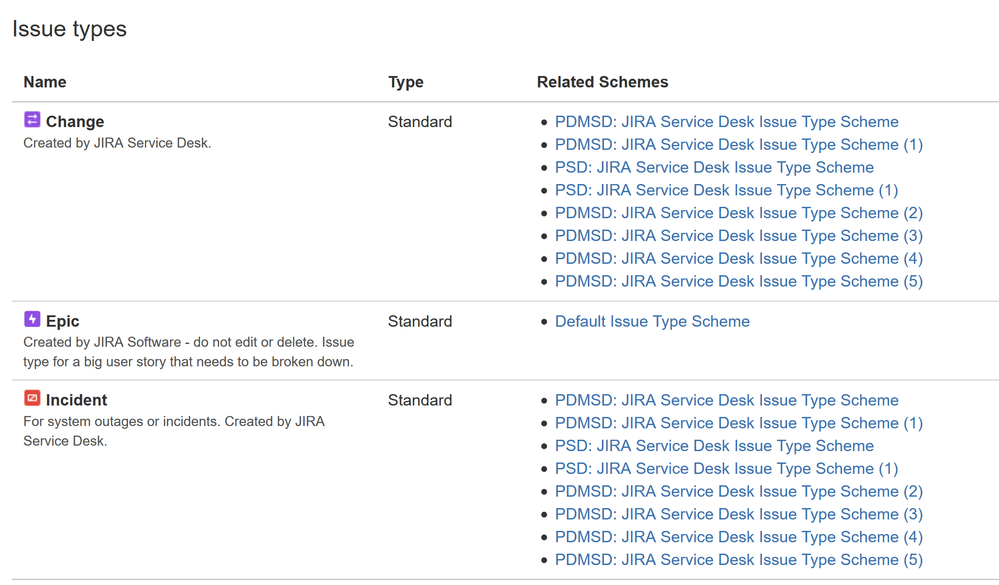Click the red Incident issue type icon

coord(32,399)
